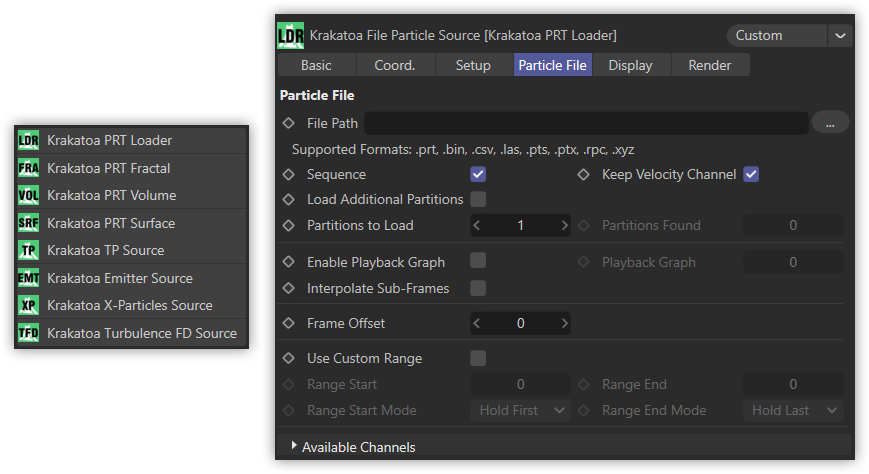Screen dimensions: 869x474
Task: Choose Krakatoa Turbulence FD Source entry
Action: 132,333
